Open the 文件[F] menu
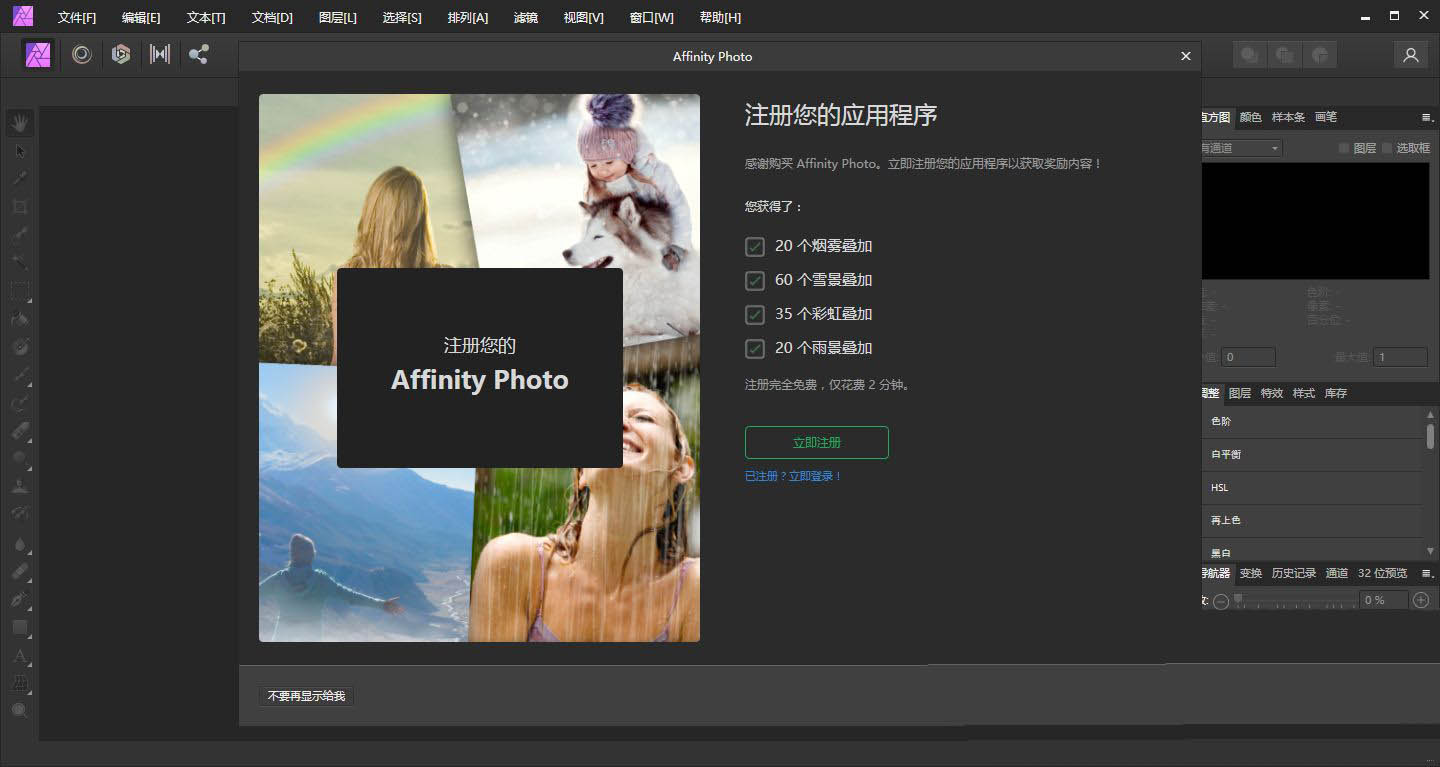Image resolution: width=1440 pixels, height=767 pixels. tap(77, 18)
